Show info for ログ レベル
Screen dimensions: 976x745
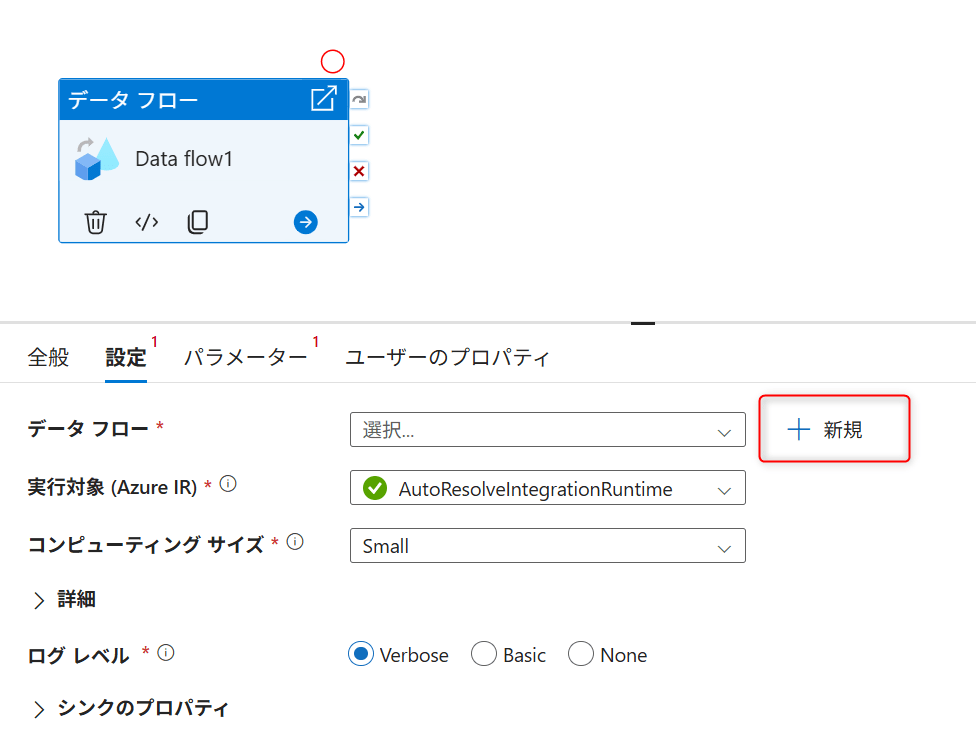coord(166,652)
